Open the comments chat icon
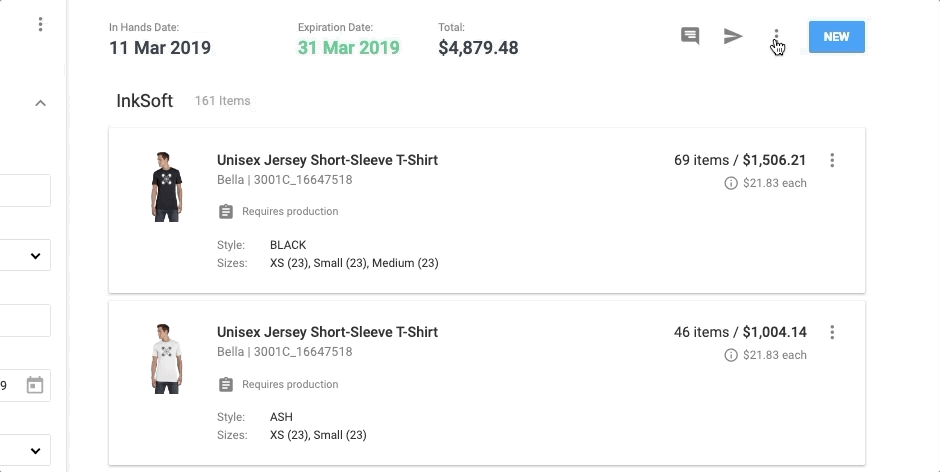The width and height of the screenshot is (940, 472). [x=690, y=37]
